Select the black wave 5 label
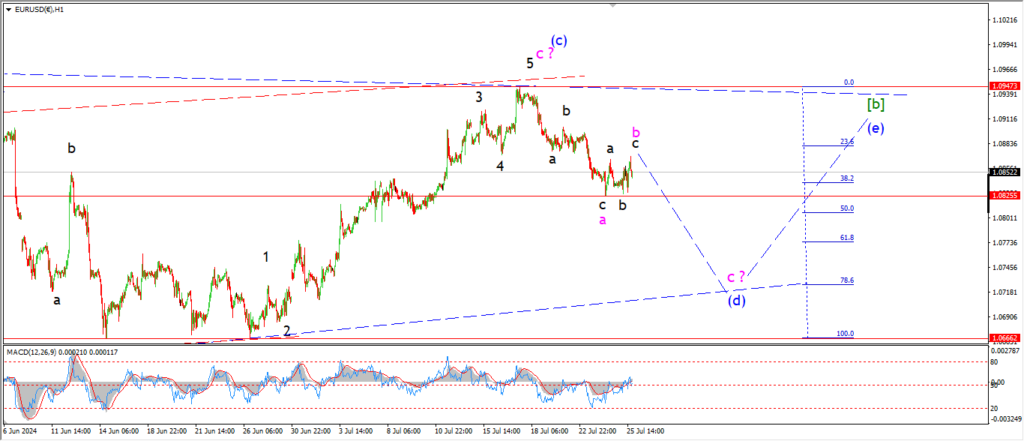Screen dimensions: 1024x441 coord(530,63)
